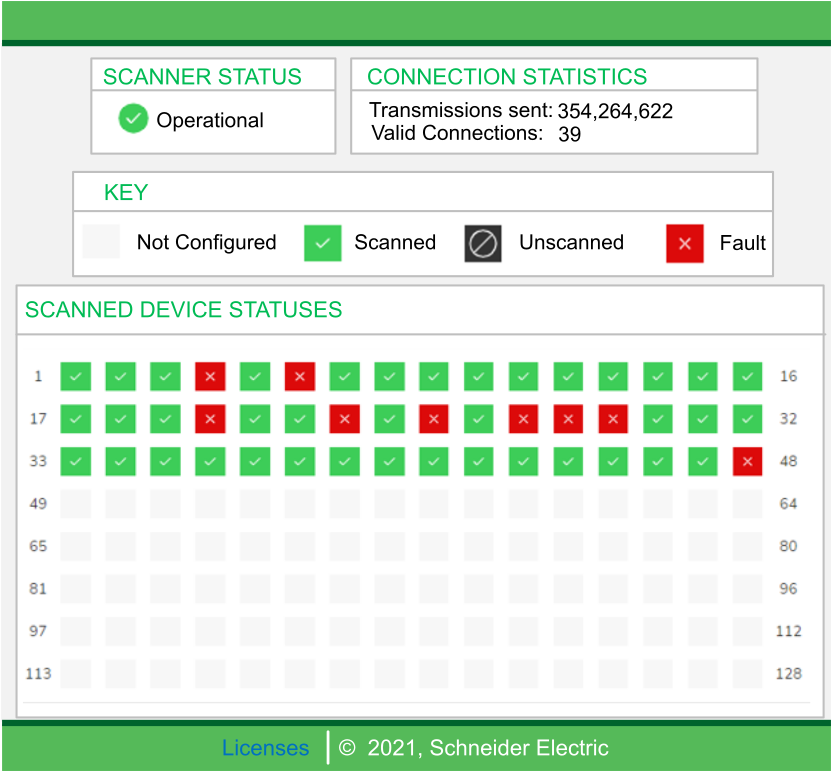Click device 16 scanned status icon
832x772 pixels.
pyautogui.click(x=747, y=376)
